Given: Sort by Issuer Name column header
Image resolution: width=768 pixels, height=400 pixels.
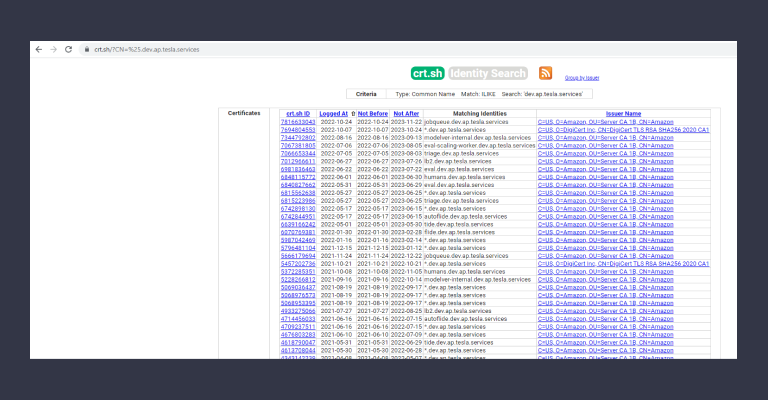Looking at the screenshot, I should (x=623, y=114).
